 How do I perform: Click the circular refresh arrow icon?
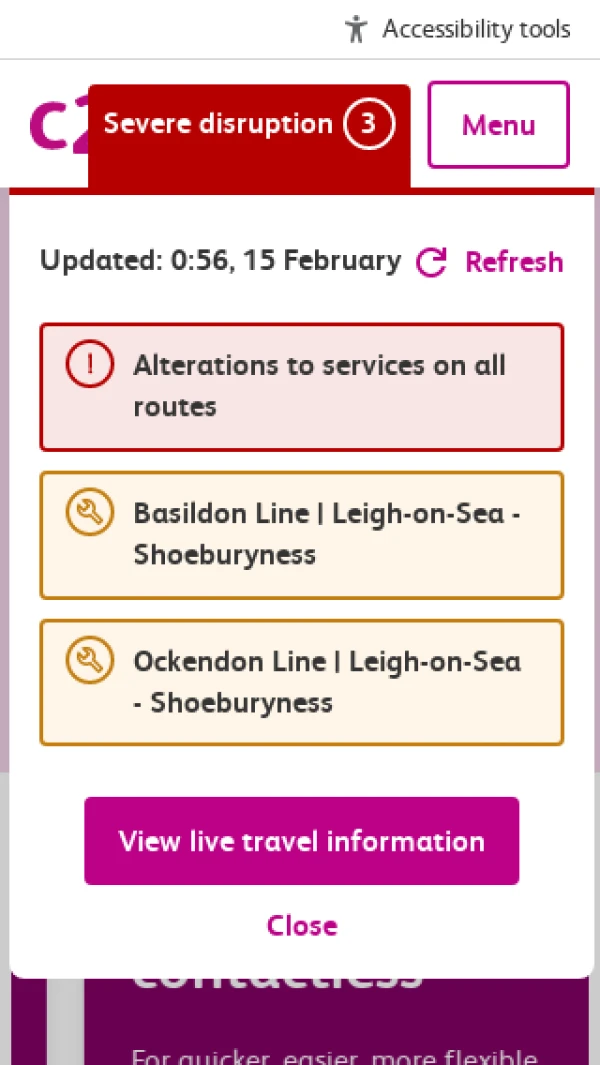click(431, 262)
